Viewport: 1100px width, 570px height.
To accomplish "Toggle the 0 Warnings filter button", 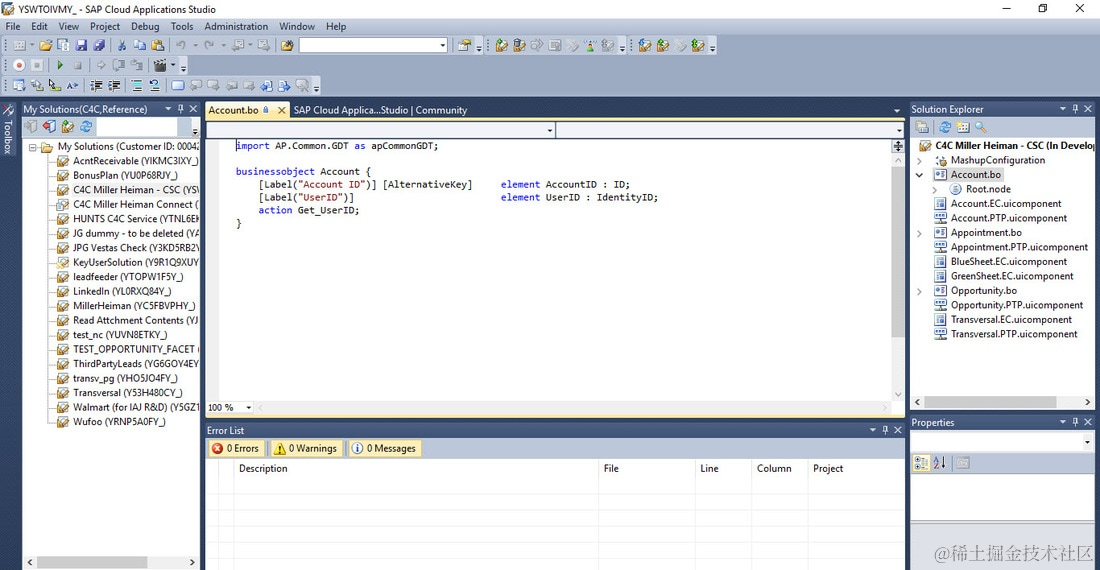I will tap(306, 449).
